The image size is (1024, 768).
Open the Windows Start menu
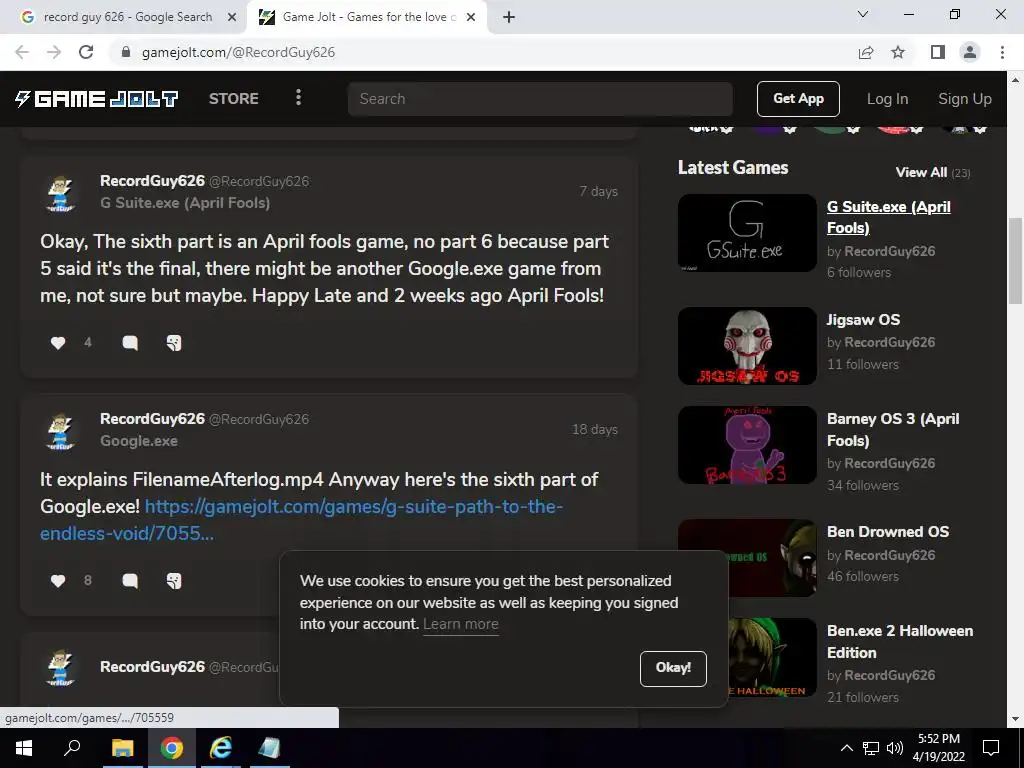(x=24, y=748)
